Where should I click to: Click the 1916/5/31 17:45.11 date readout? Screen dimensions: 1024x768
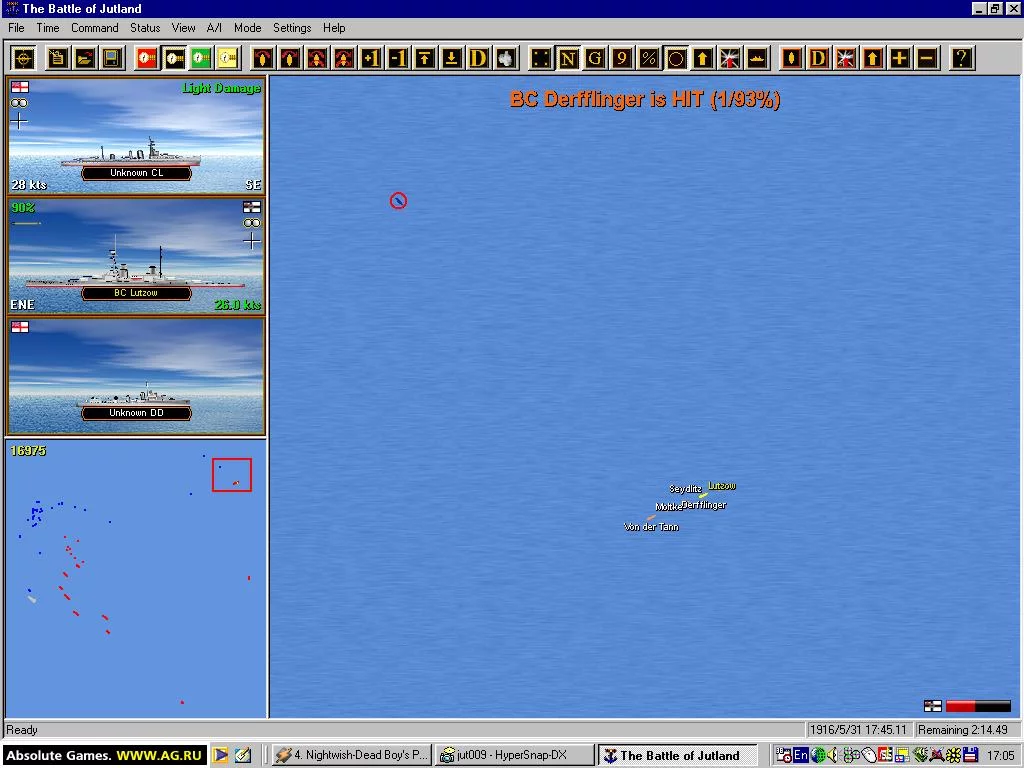(x=857, y=729)
